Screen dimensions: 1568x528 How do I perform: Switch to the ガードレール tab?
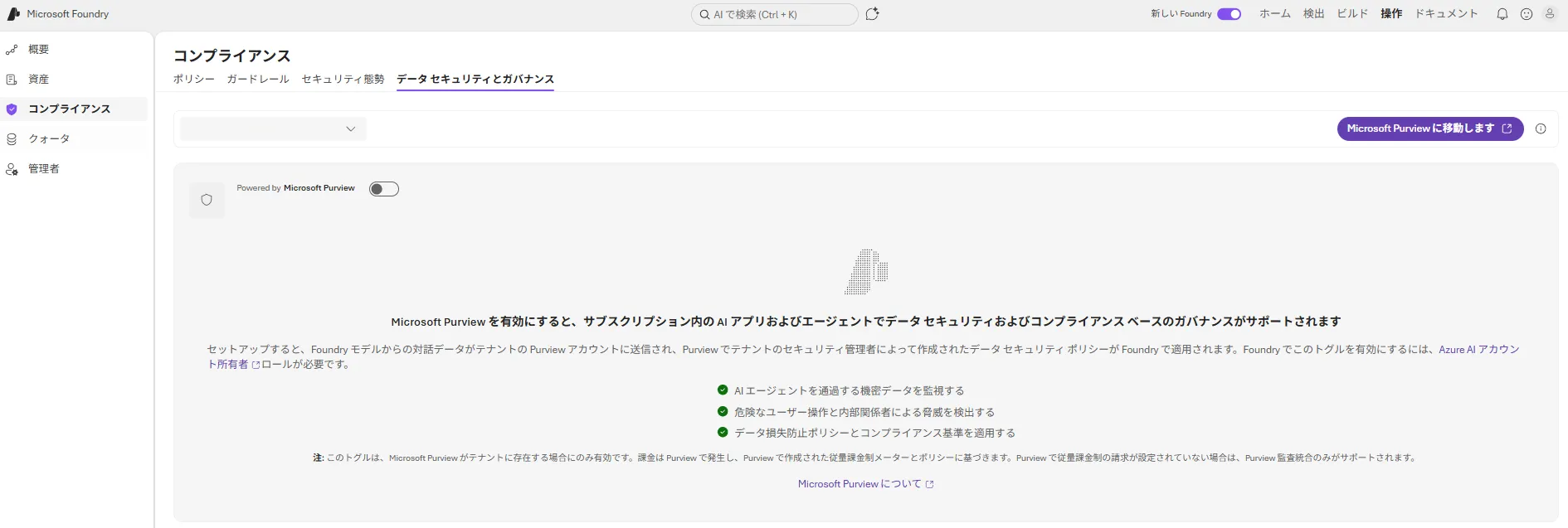[x=258, y=80]
